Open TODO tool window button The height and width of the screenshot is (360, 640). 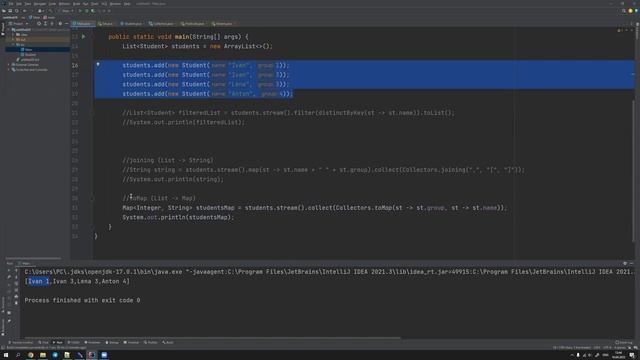coord(73,342)
